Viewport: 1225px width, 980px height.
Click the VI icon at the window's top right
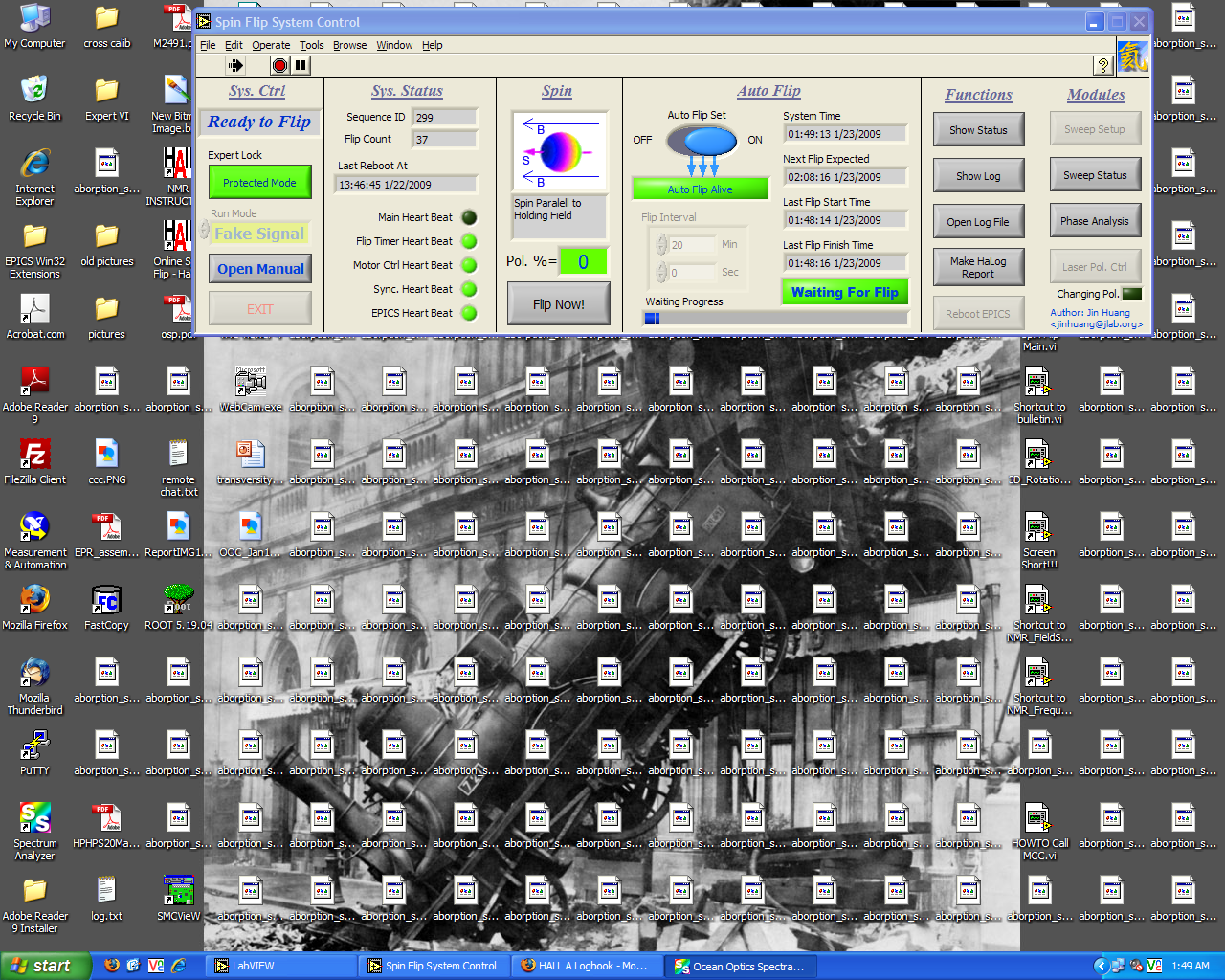tap(1132, 56)
